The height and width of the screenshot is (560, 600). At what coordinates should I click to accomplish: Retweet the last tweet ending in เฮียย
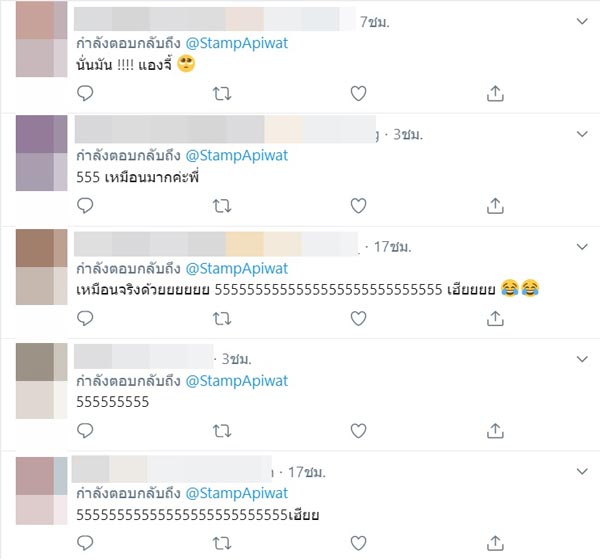(222, 543)
